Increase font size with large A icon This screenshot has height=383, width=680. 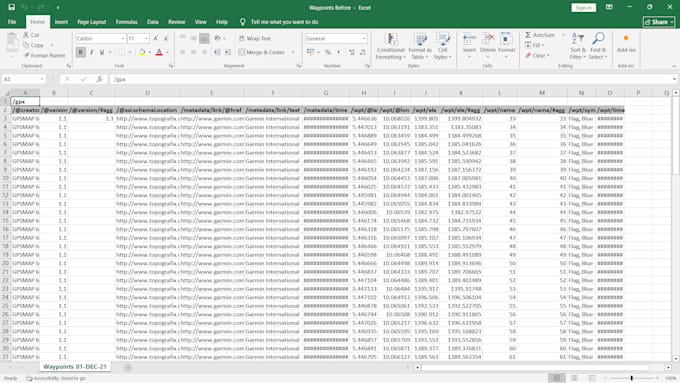pos(156,38)
